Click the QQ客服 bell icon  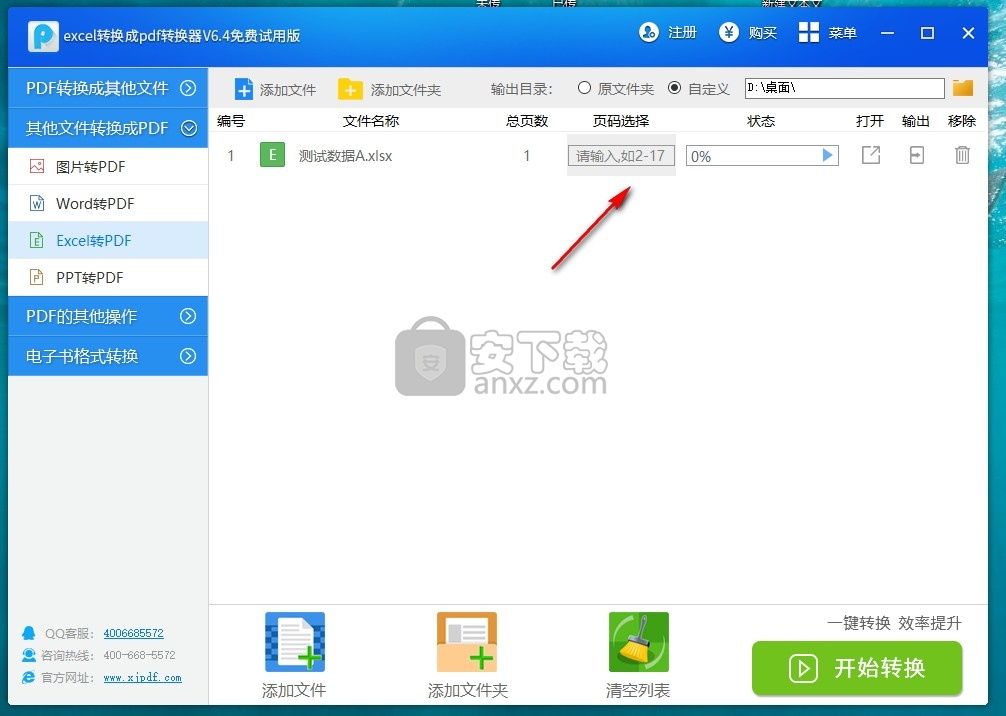[28, 633]
